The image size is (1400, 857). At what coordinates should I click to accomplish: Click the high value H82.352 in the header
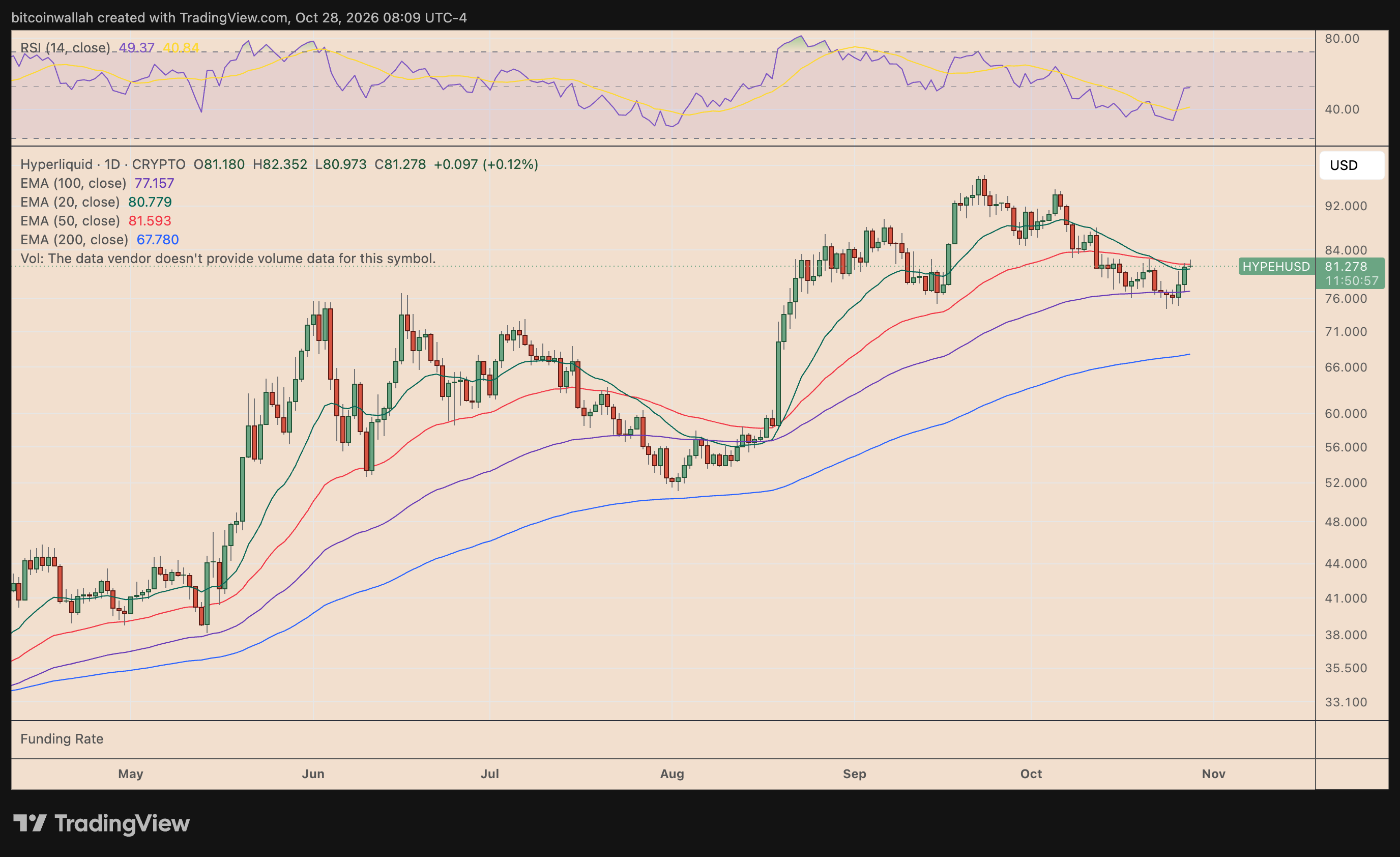click(x=280, y=164)
